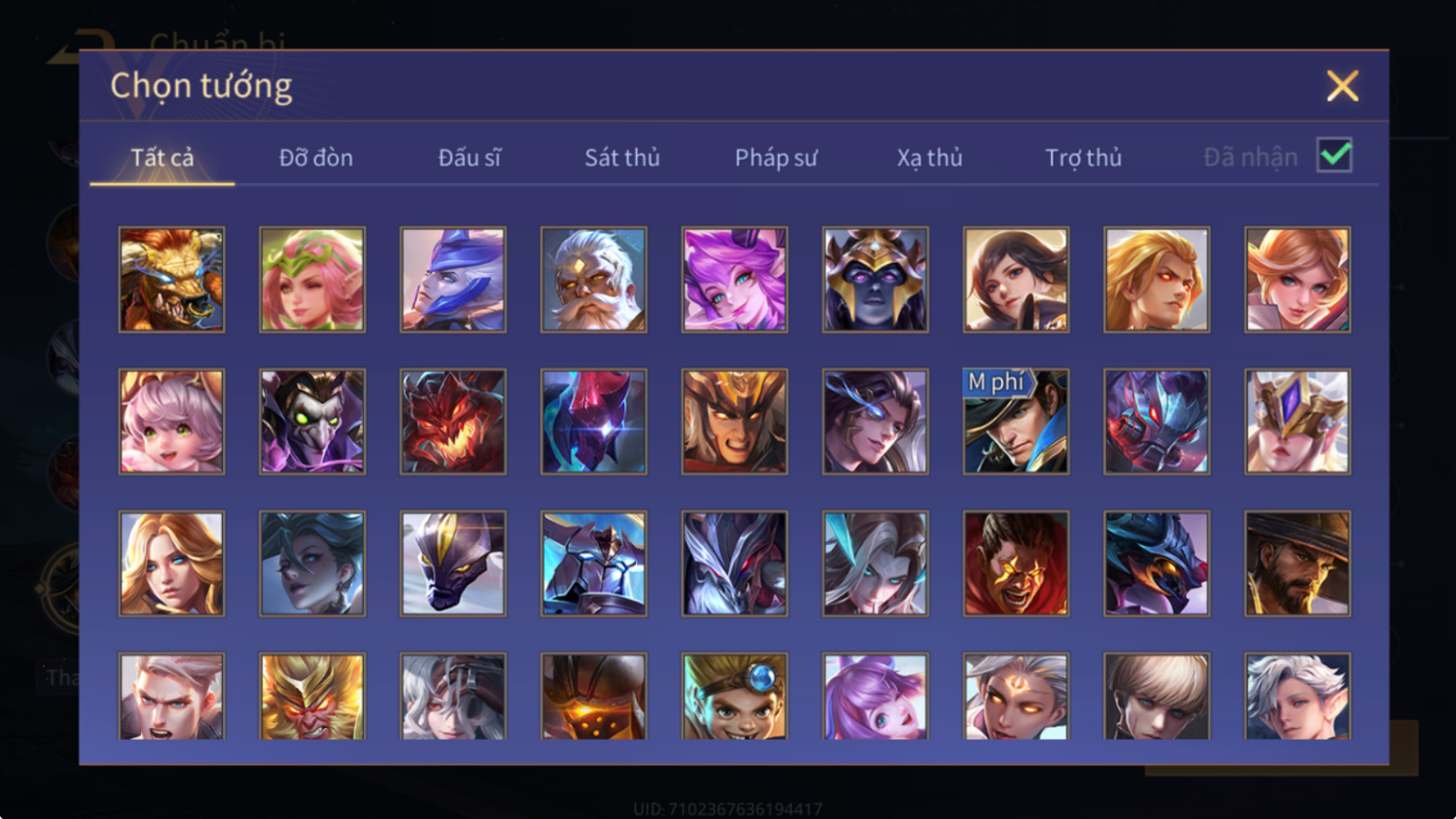This screenshot has height=819, width=1456.
Task: Choose the hero tagged M phí
Action: click(x=1016, y=422)
